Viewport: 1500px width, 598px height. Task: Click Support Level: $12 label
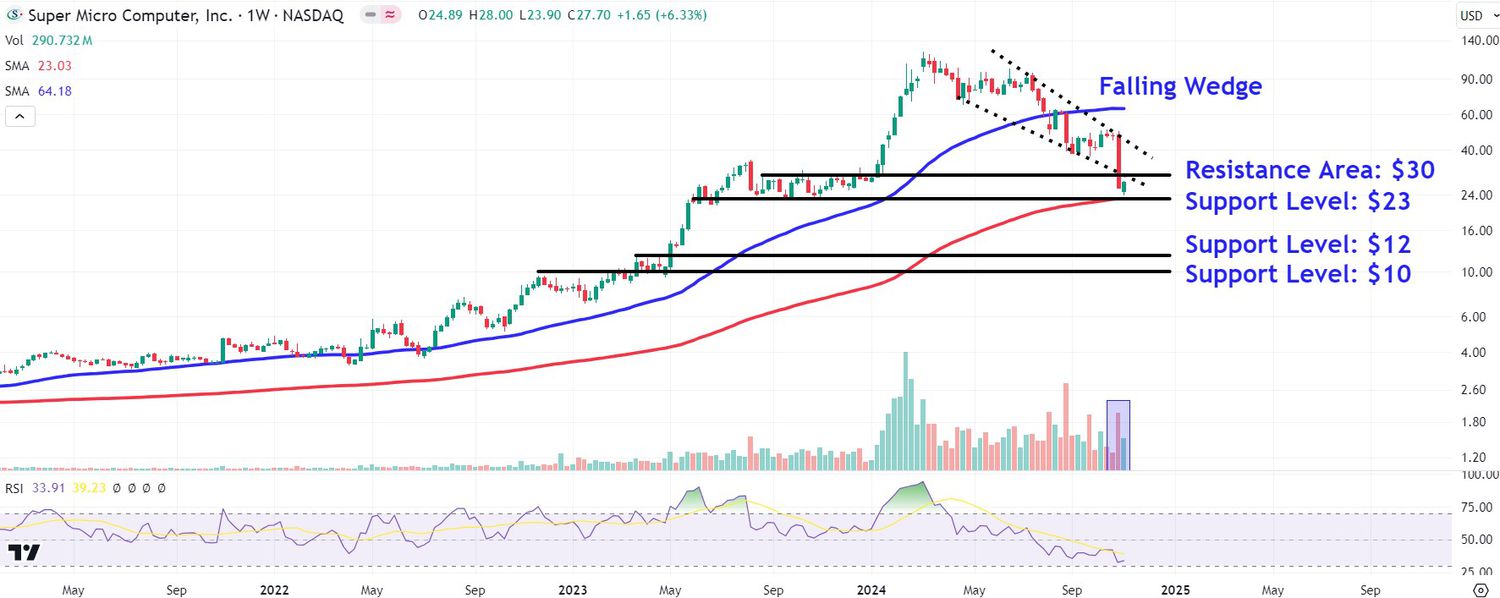tap(1297, 245)
